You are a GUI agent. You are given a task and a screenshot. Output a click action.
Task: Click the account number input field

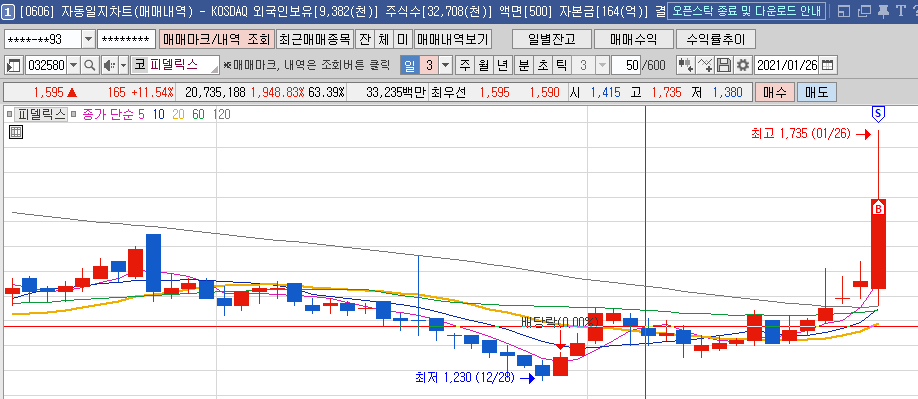43,39
